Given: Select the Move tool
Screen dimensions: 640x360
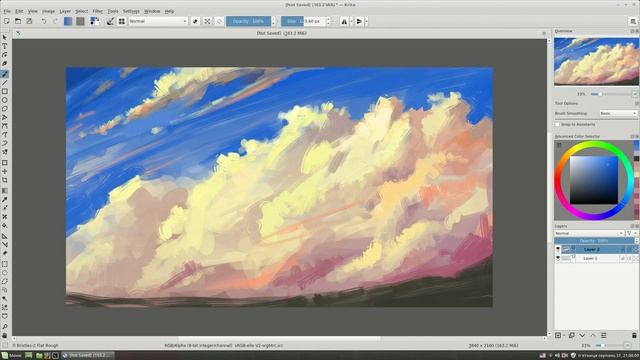Looking at the screenshot, I should click(x=5, y=171).
